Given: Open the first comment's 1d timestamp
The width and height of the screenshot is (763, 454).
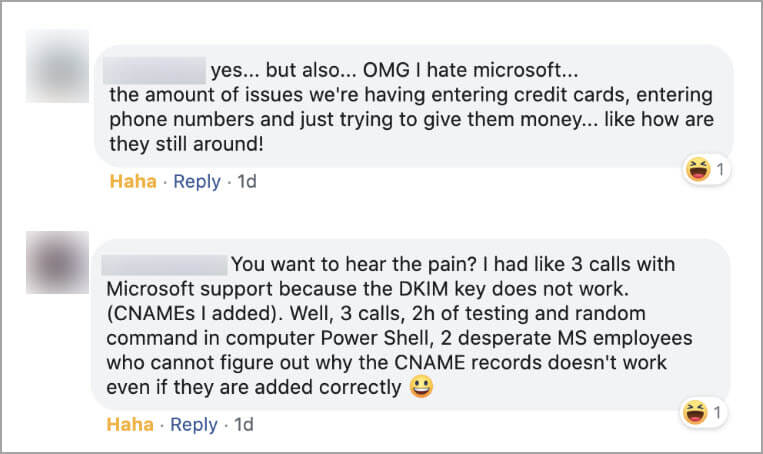Looking at the screenshot, I should coord(246,182).
